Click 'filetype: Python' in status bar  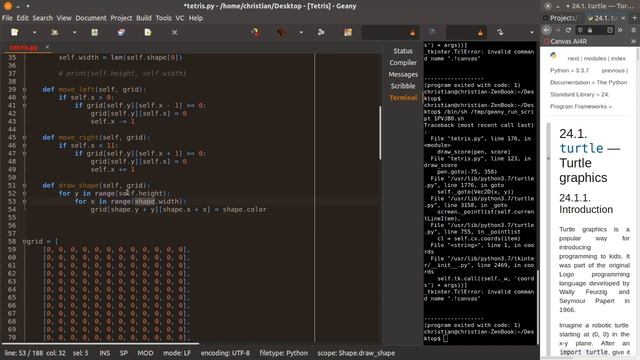284,353
